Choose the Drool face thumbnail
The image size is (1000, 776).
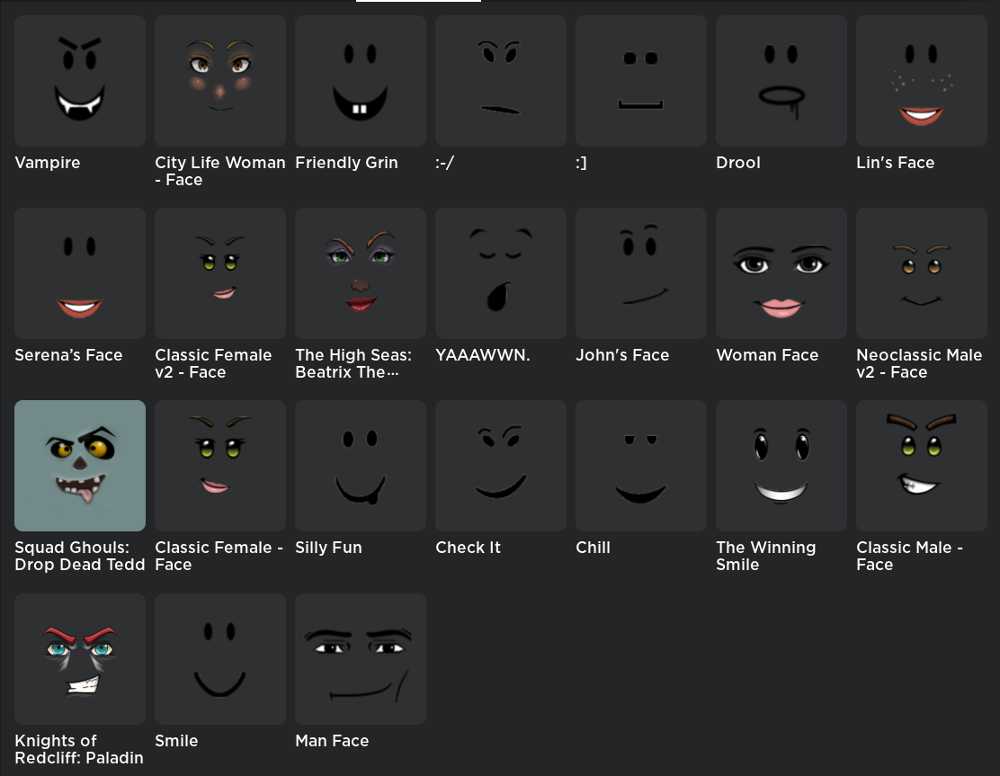click(781, 81)
